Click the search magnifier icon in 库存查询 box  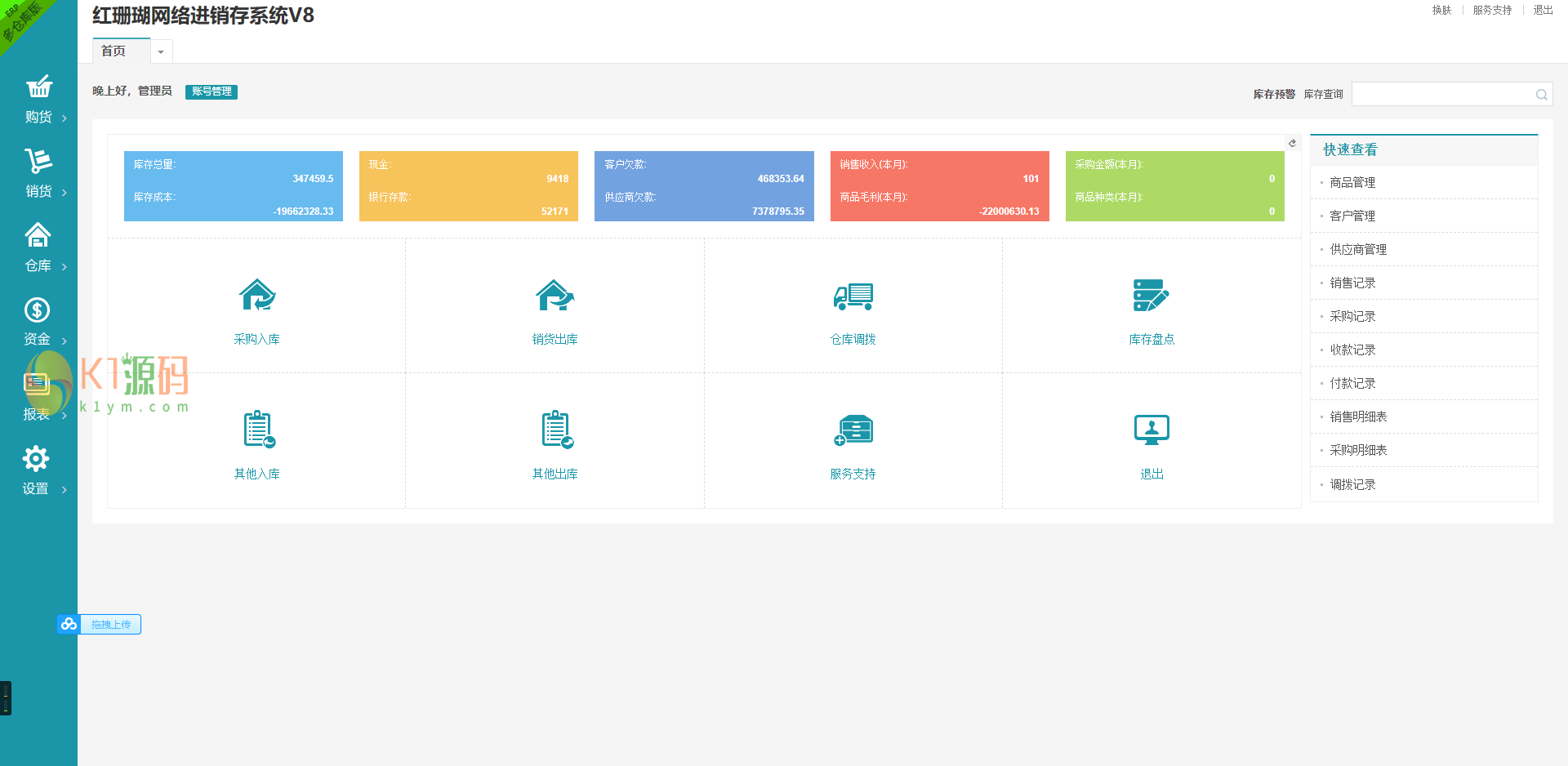pyautogui.click(x=1541, y=95)
